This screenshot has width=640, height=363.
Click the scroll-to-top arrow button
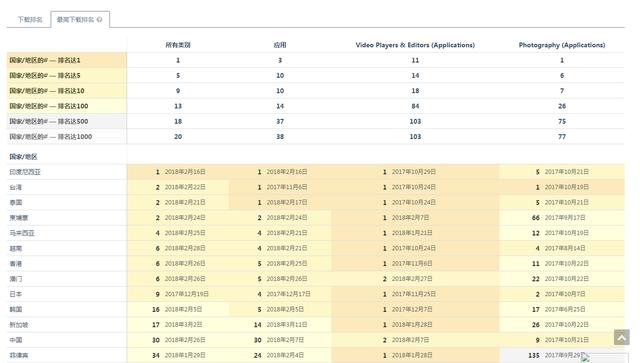pyautogui.click(x=622, y=338)
